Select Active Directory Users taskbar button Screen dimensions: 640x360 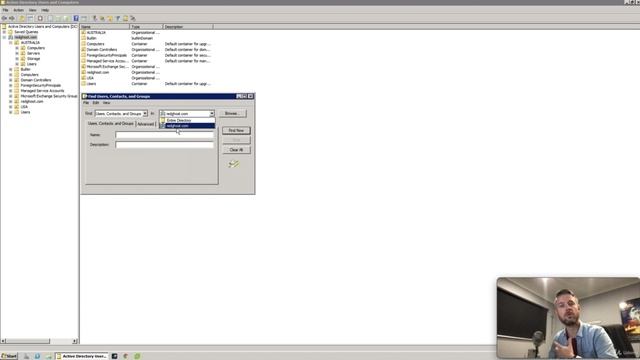(82, 356)
